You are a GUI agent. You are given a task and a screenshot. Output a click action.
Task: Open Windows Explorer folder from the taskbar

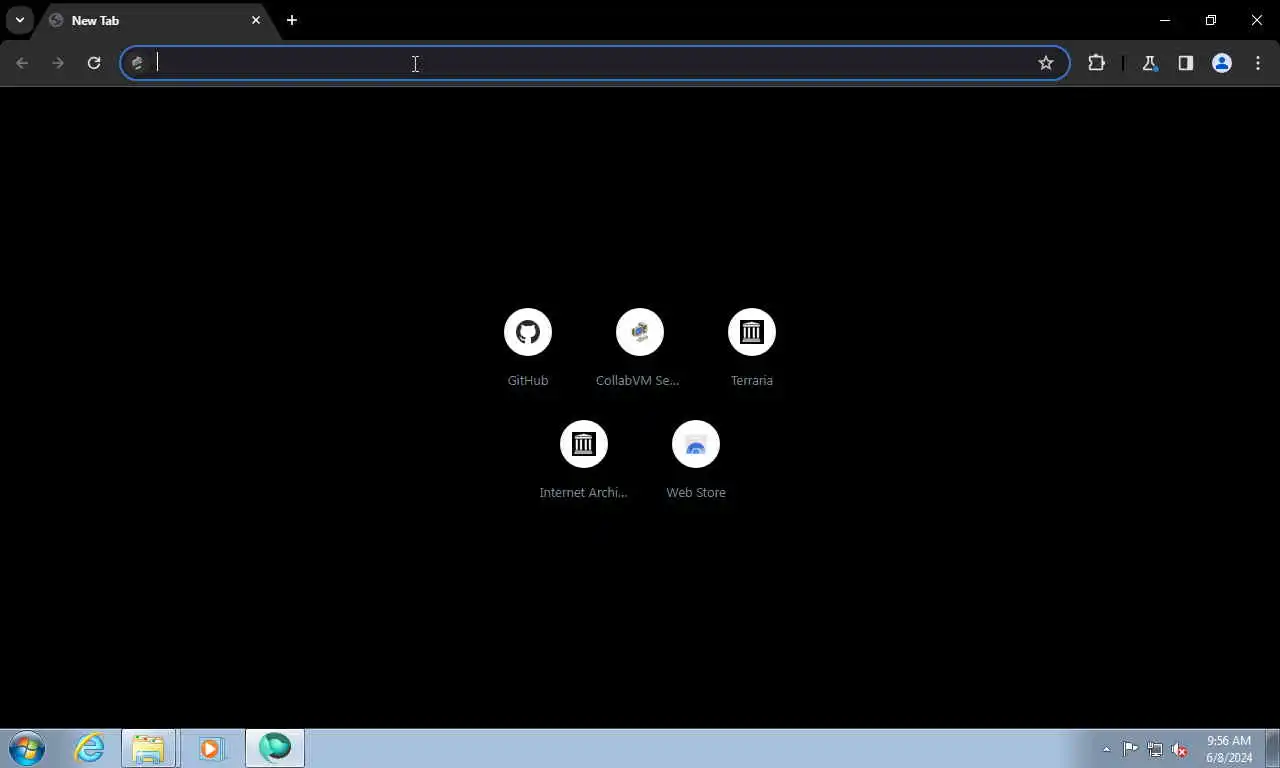[148, 748]
